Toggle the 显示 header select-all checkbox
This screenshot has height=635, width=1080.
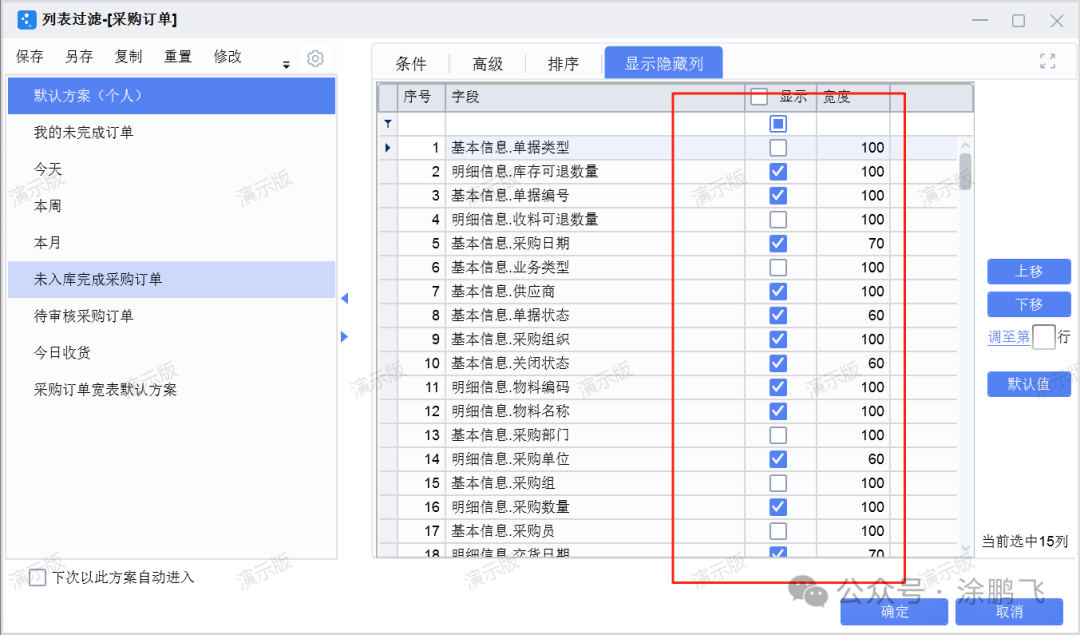(759, 97)
